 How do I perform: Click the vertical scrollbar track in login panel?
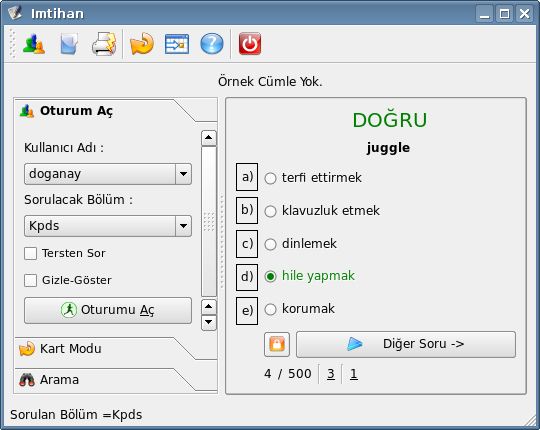pos(209,221)
